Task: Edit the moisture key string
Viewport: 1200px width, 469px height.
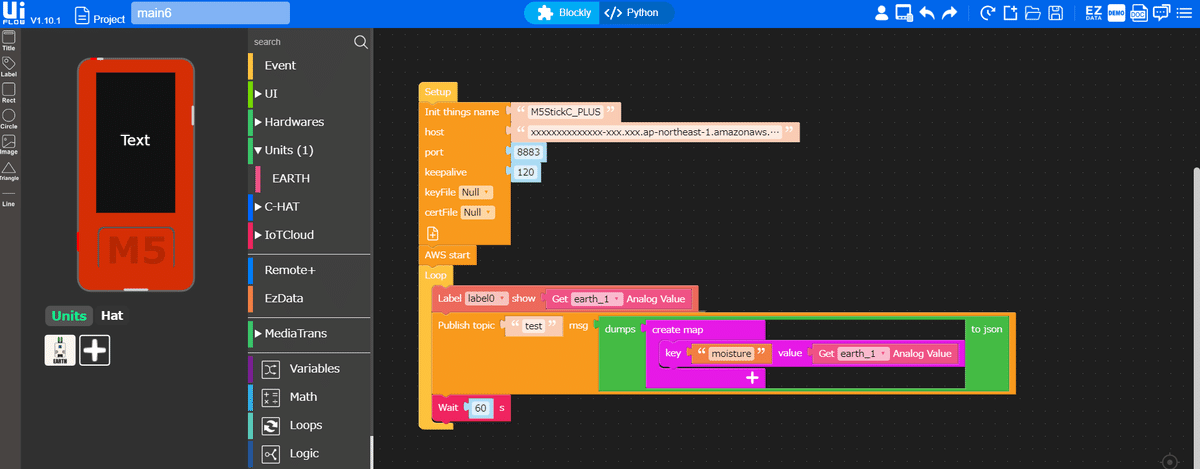Action: tap(730, 353)
